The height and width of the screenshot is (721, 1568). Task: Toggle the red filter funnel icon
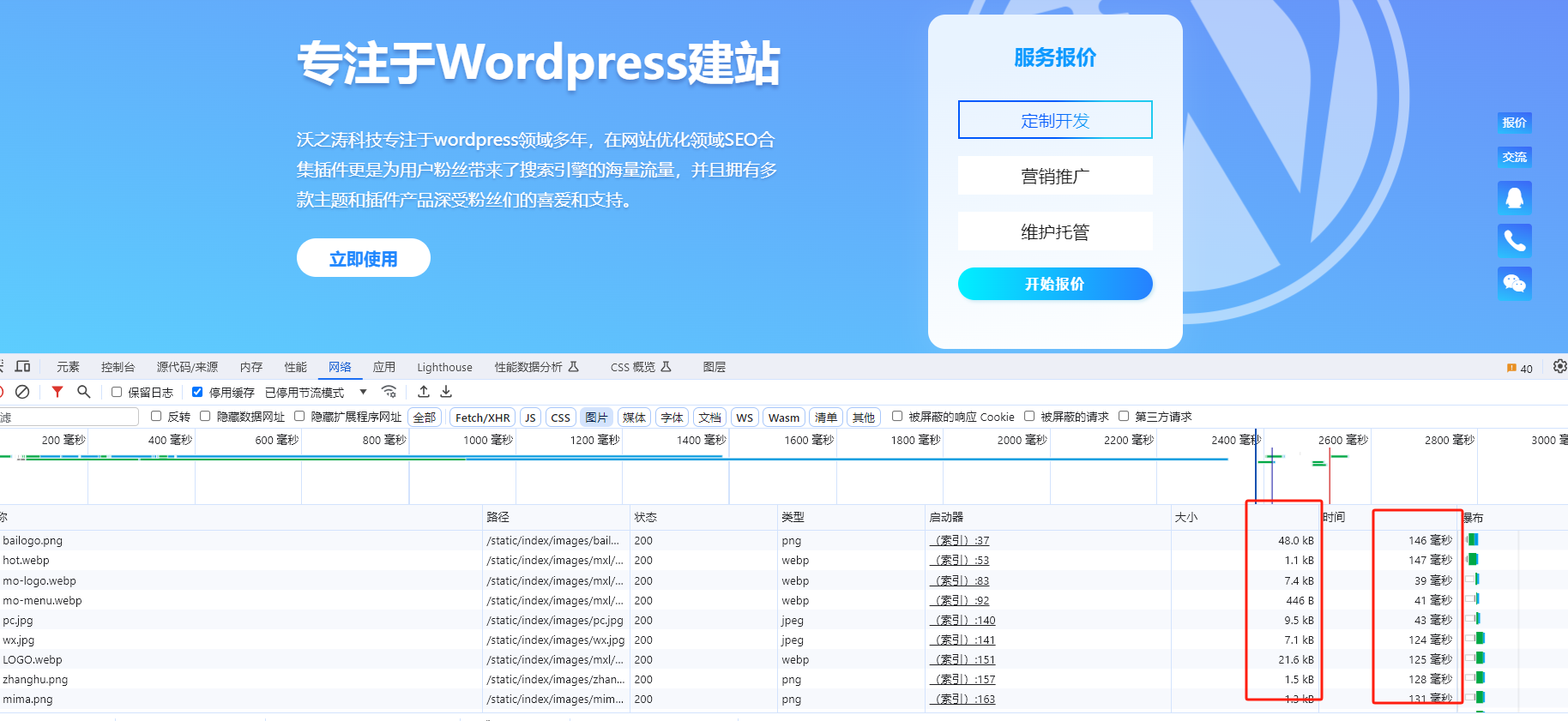pos(57,392)
